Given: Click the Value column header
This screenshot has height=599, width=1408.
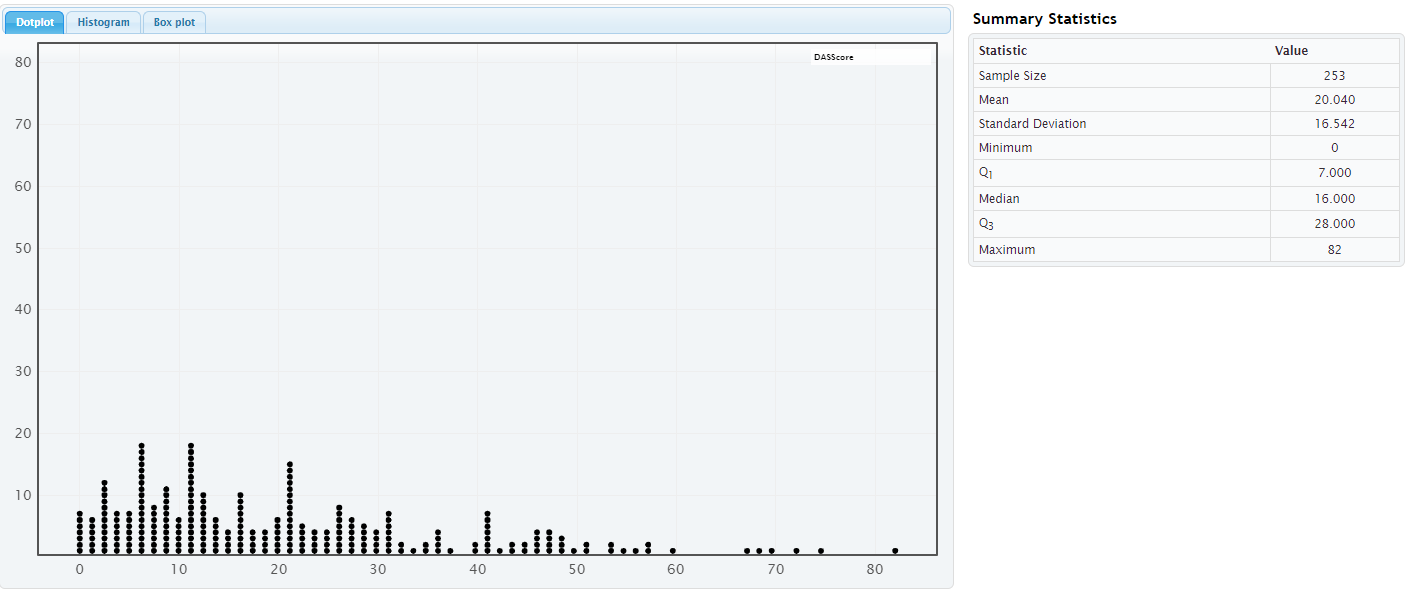Looking at the screenshot, I should (x=1291, y=50).
